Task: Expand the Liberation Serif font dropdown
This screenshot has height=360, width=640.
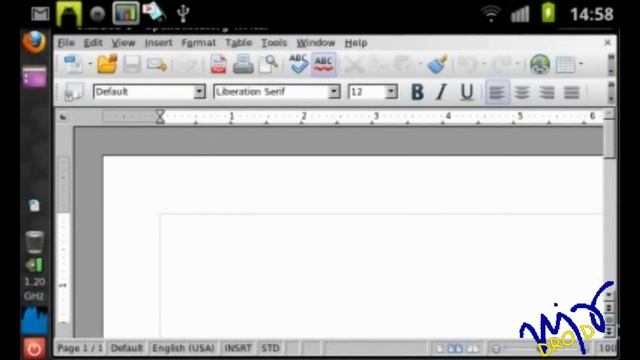Action: tap(334, 92)
